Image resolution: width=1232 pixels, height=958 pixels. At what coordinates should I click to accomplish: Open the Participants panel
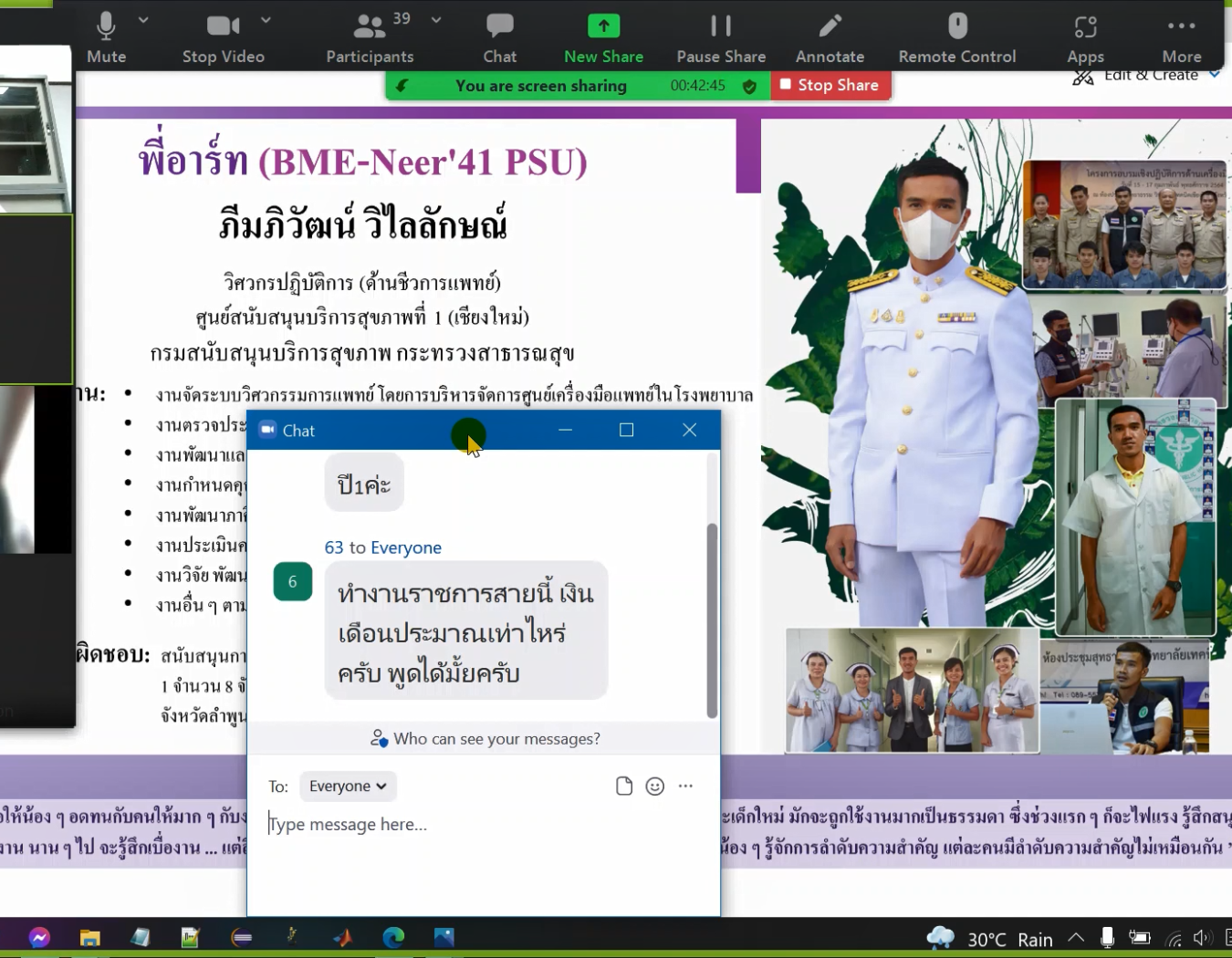click(x=370, y=37)
